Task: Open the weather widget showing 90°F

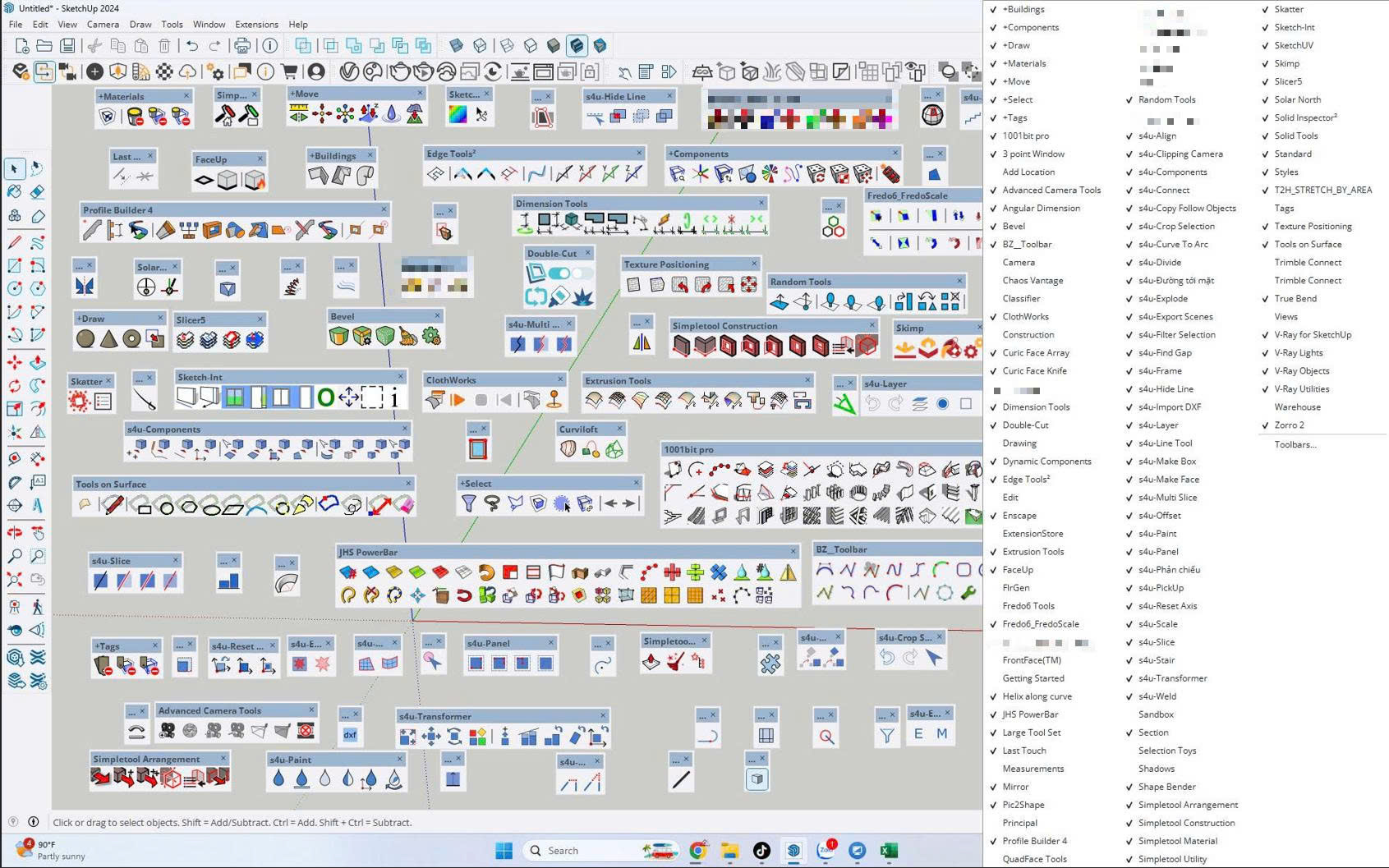Action: [x=52, y=850]
